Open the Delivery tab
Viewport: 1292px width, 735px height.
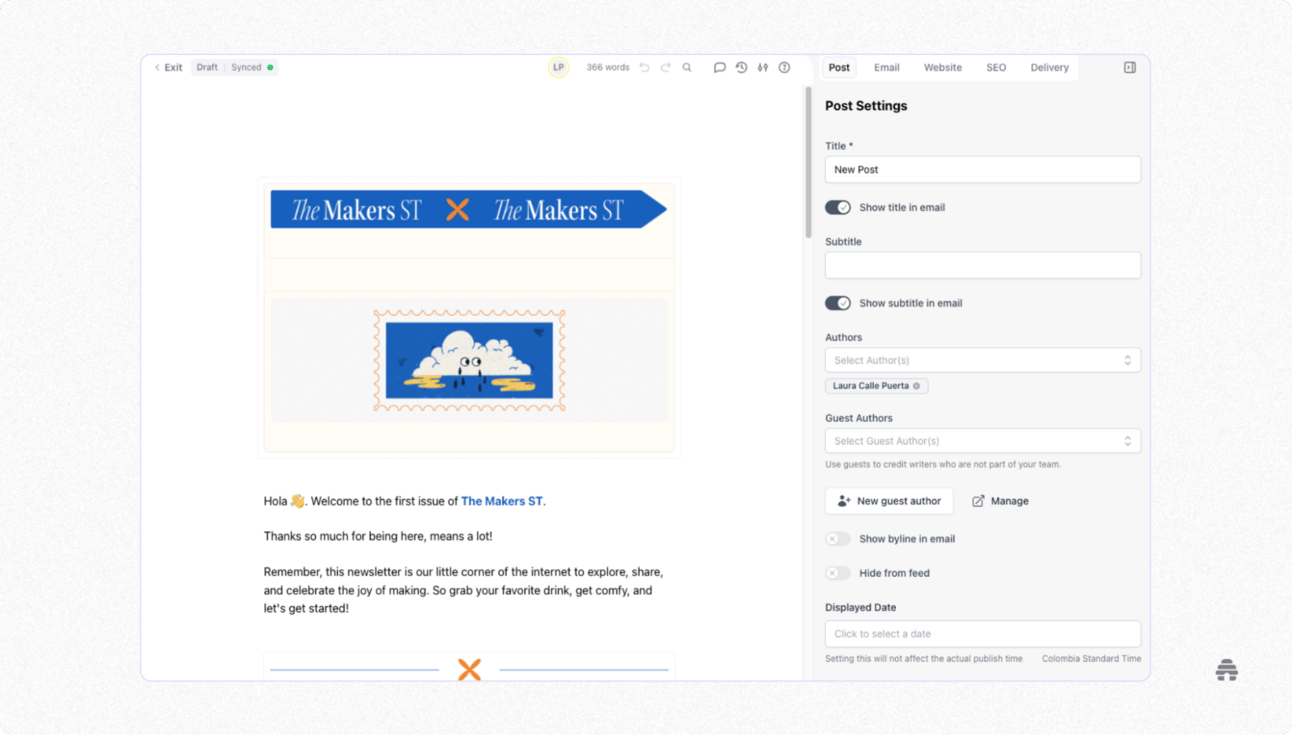(x=1049, y=67)
